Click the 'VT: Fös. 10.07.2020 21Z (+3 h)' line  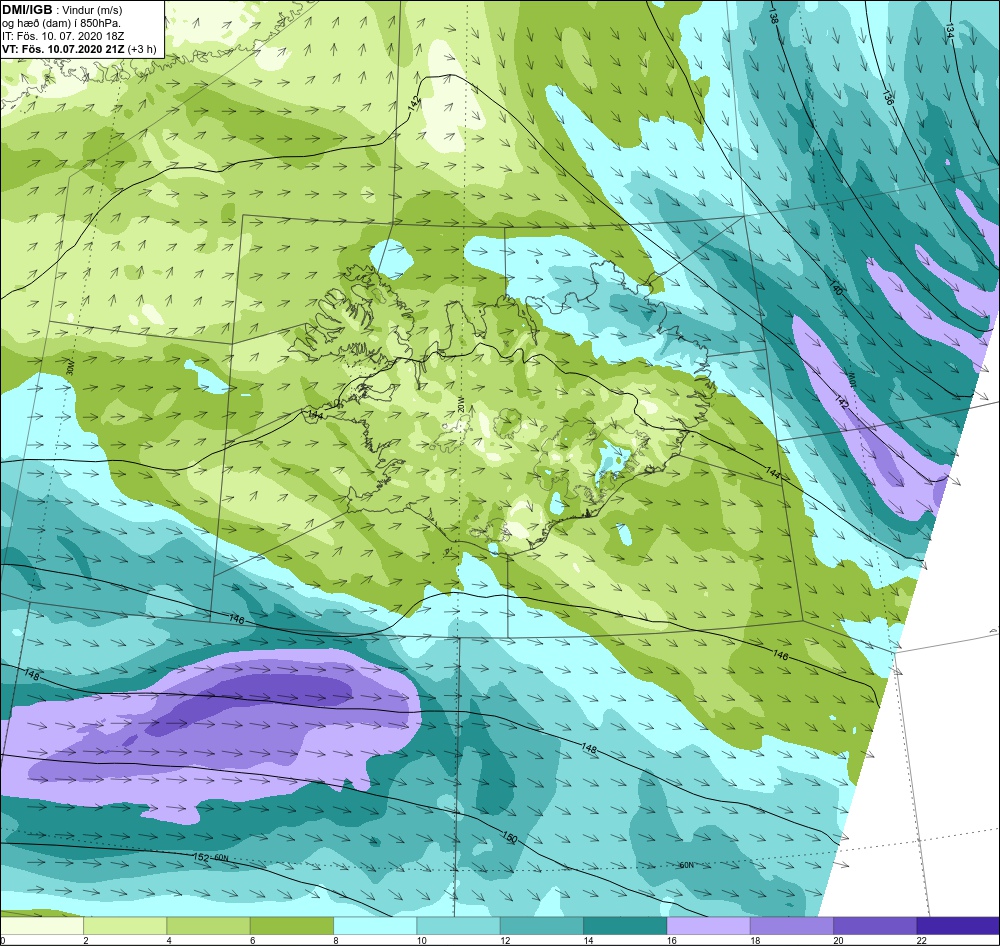[x=79, y=49]
